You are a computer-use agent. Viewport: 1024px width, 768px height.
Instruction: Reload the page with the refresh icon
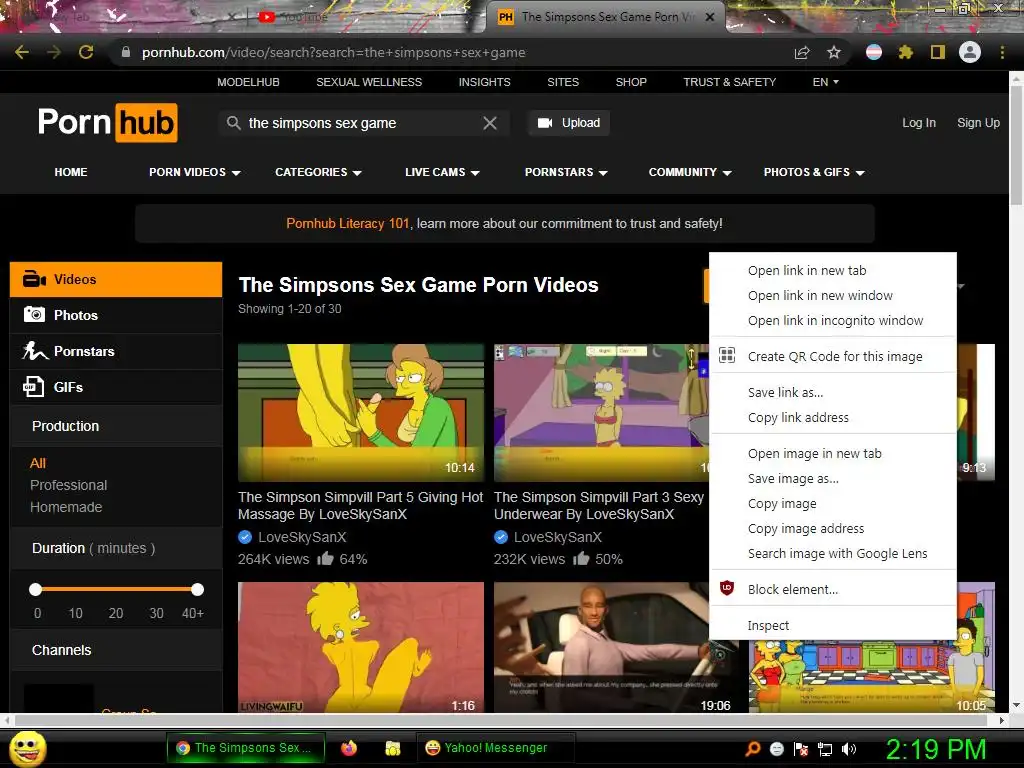(x=86, y=52)
